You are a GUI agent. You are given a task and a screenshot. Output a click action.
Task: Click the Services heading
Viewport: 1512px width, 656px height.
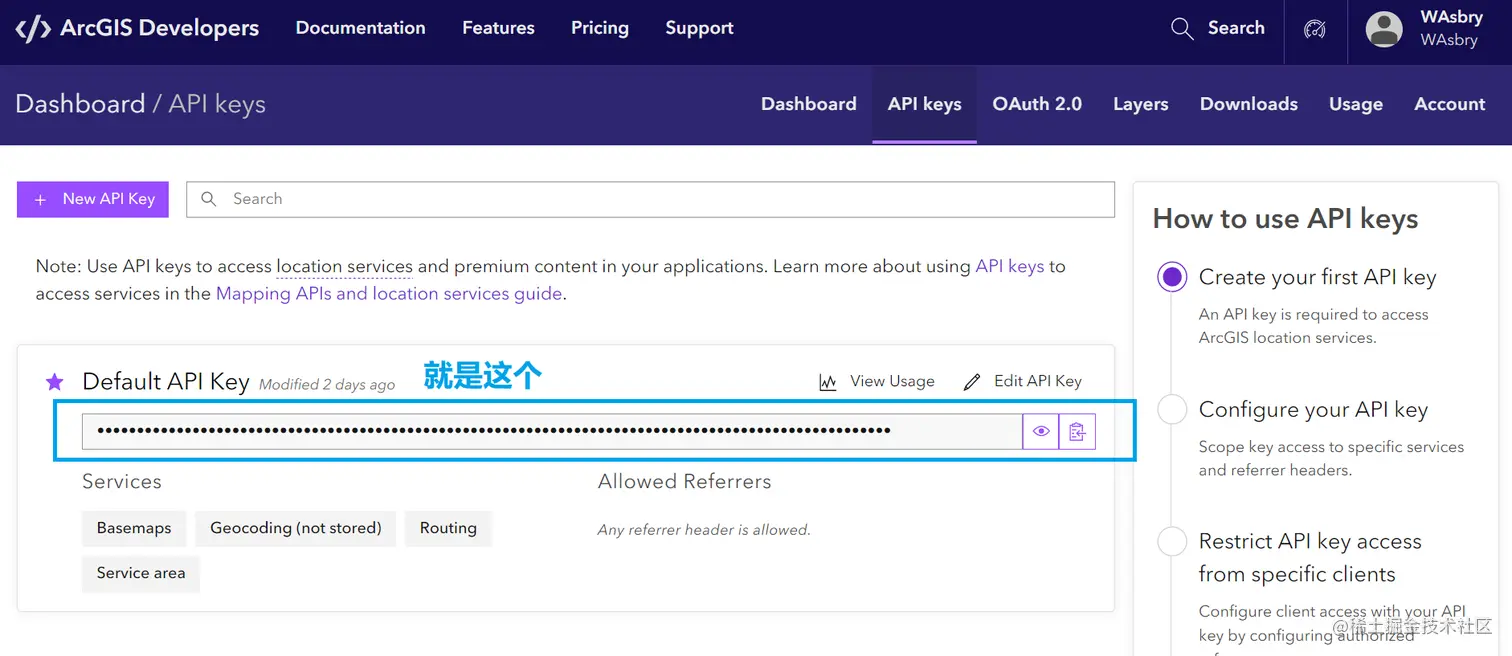[x=122, y=481]
